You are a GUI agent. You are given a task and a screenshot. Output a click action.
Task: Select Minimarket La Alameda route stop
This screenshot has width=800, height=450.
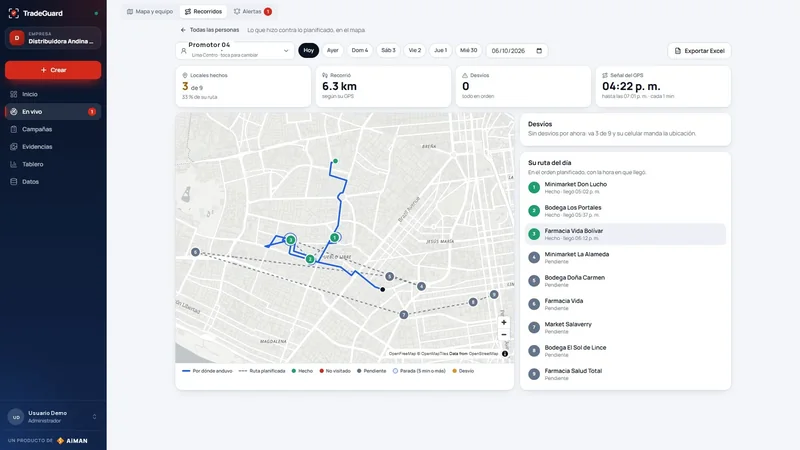[626, 257]
